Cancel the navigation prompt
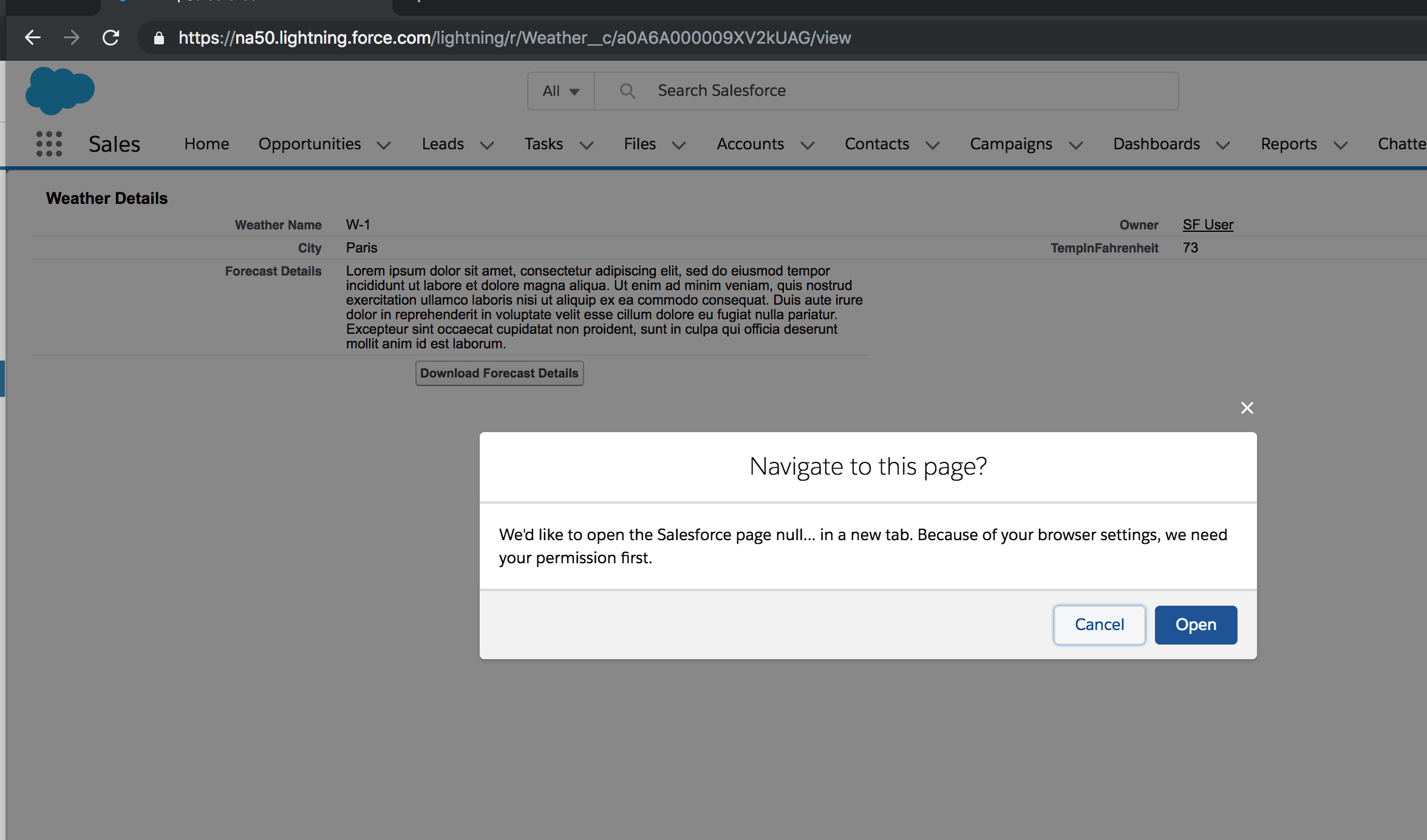The image size is (1427, 840). pyautogui.click(x=1099, y=625)
